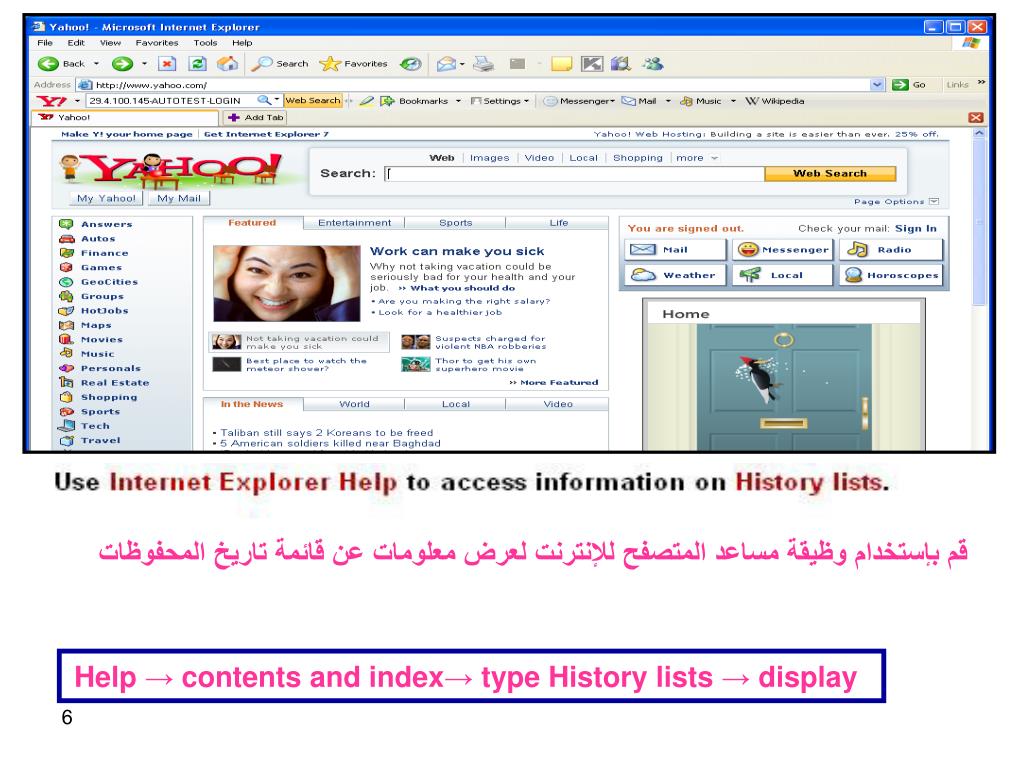Expand Messenger dropdown in Yahoo toolbar

pyautogui.click(x=612, y=101)
